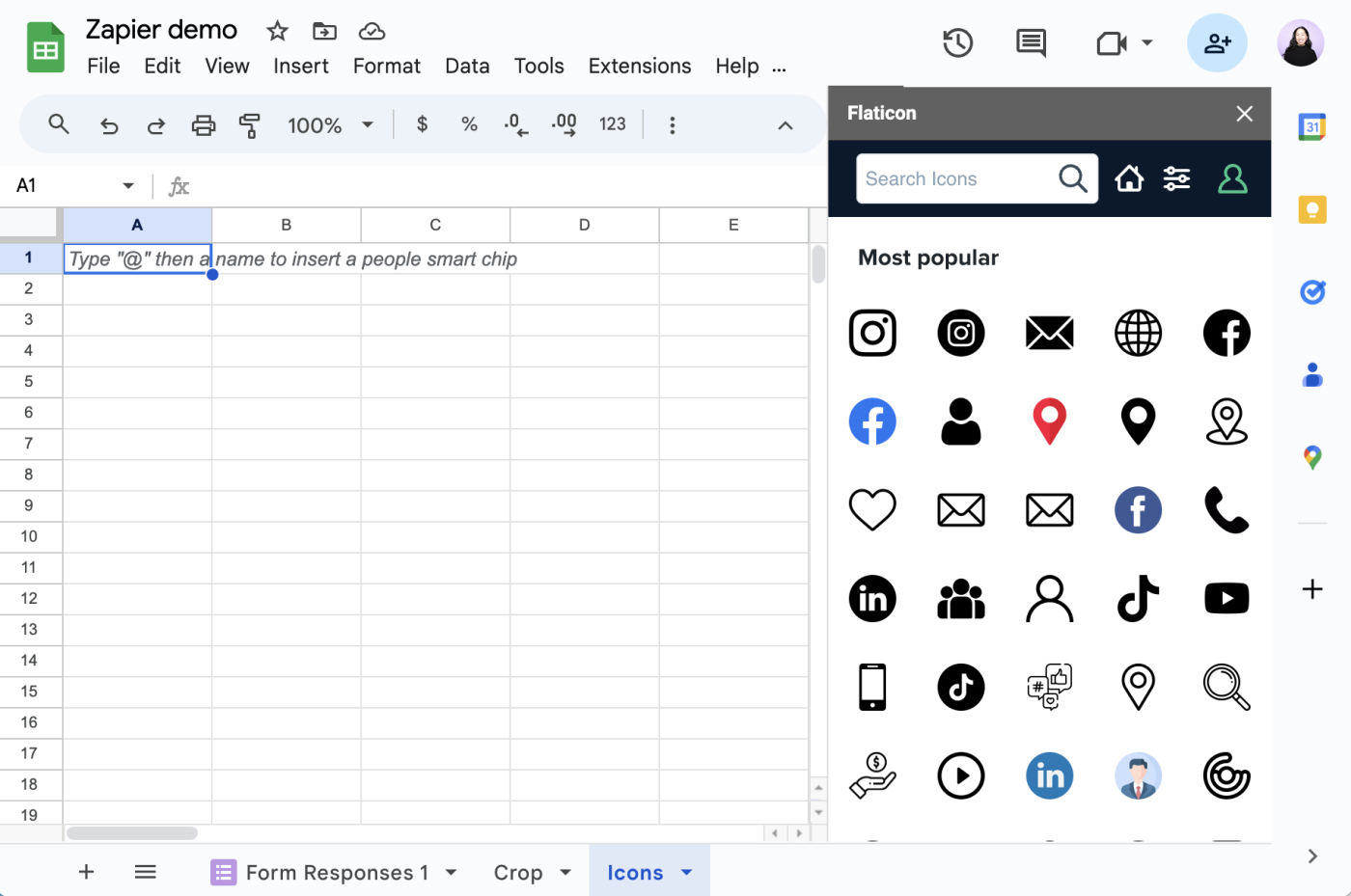Open the Format menu
The image size is (1351, 896).
click(x=387, y=66)
